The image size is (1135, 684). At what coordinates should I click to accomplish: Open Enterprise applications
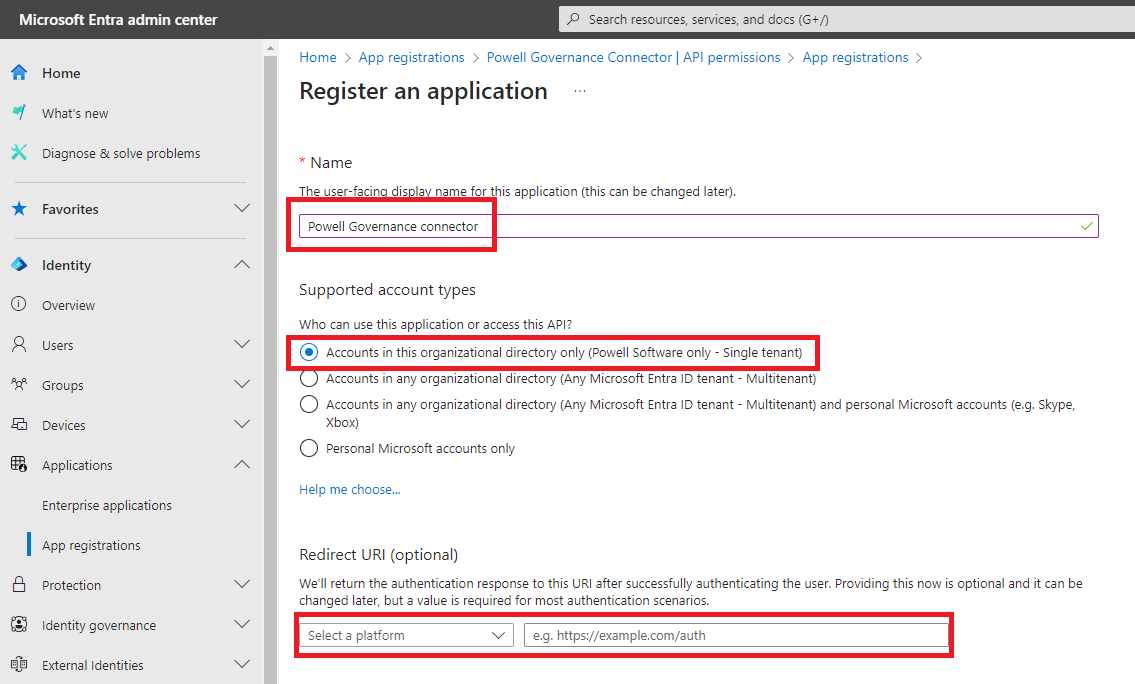(x=107, y=505)
